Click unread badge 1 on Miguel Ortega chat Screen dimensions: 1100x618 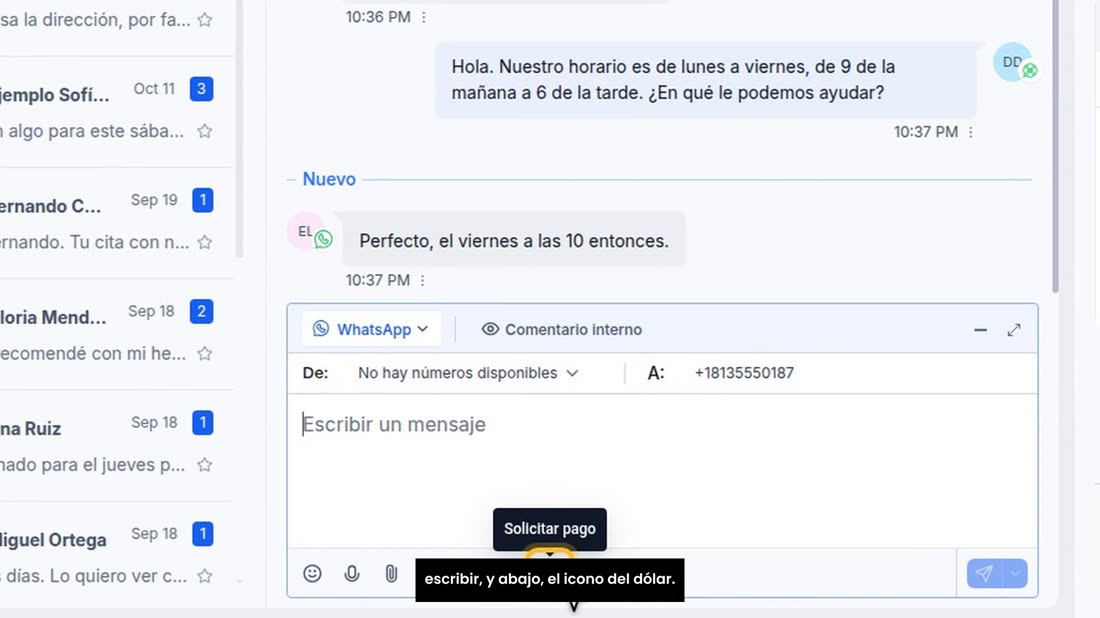pyautogui.click(x=203, y=534)
